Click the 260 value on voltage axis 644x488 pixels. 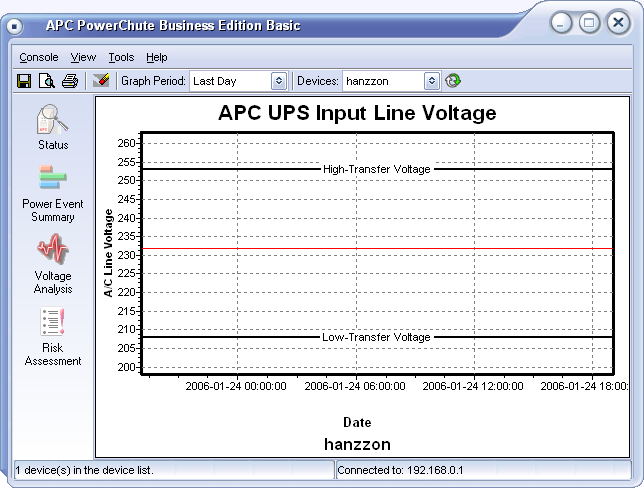(126, 143)
